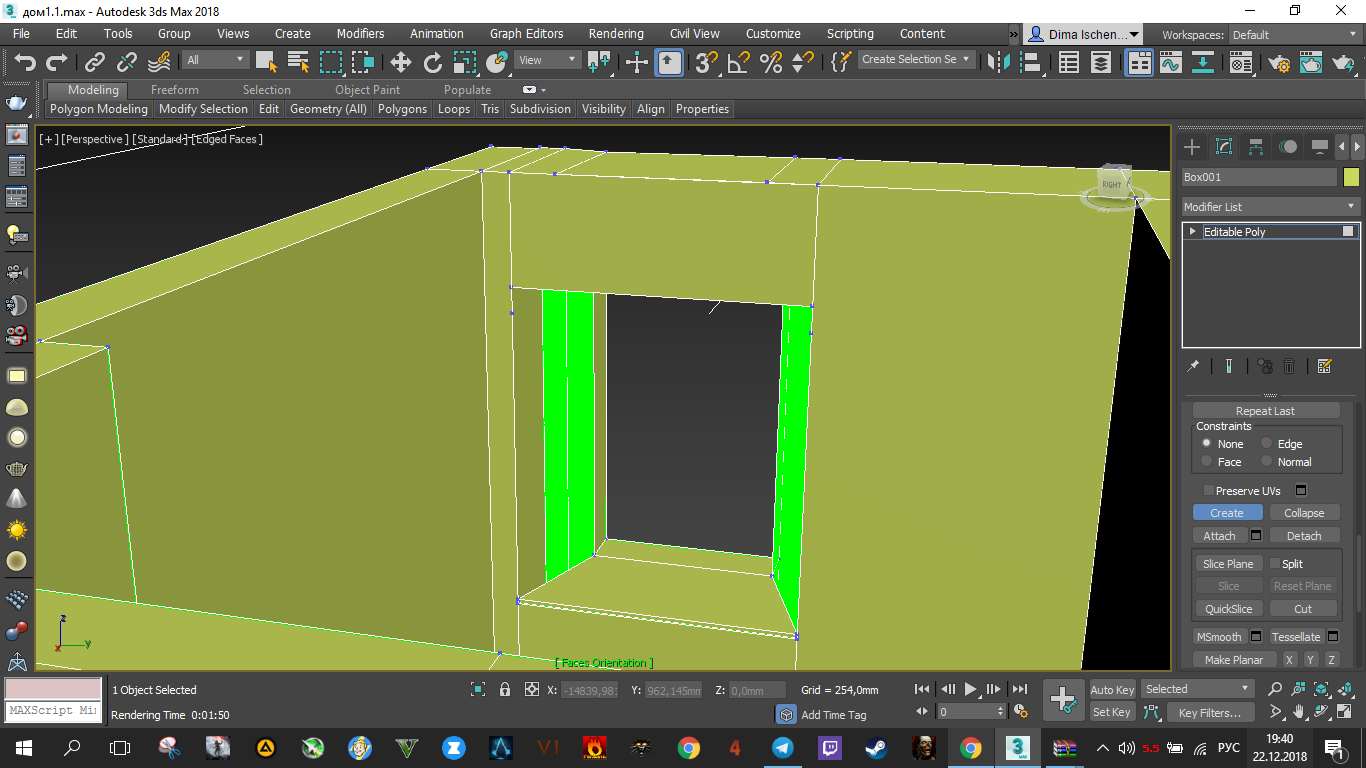Click the Redo arrow icon
The height and width of the screenshot is (768, 1366).
[x=57, y=62]
